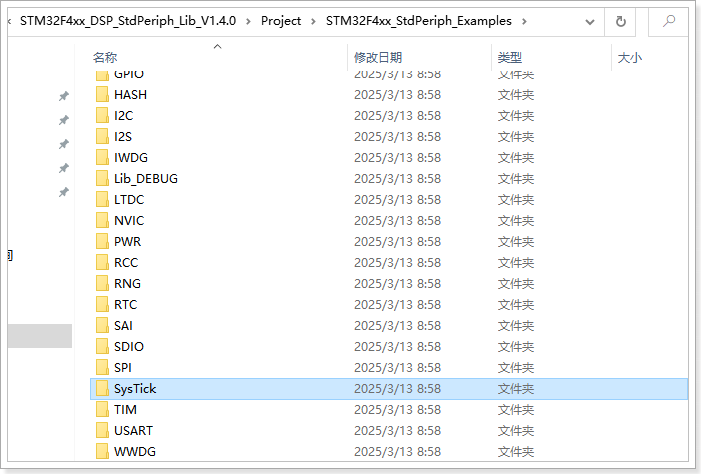The image size is (701, 474).
Task: Expand chevron after STM32F4xx_DSP_StdPeriph_Lib_V1.4.0 breadcrumb
Action: click(248, 21)
